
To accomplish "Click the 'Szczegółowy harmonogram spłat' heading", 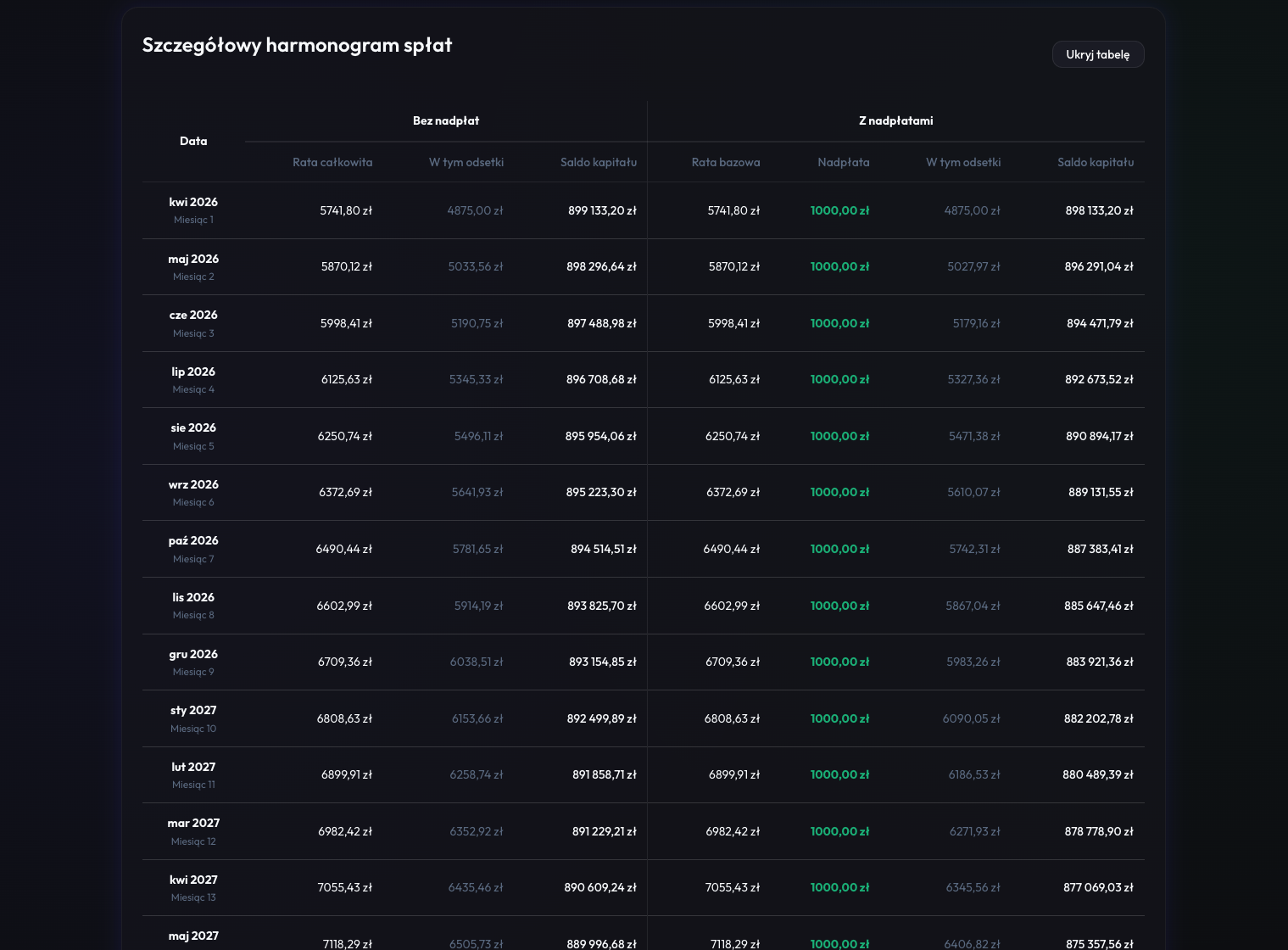I will [297, 45].
